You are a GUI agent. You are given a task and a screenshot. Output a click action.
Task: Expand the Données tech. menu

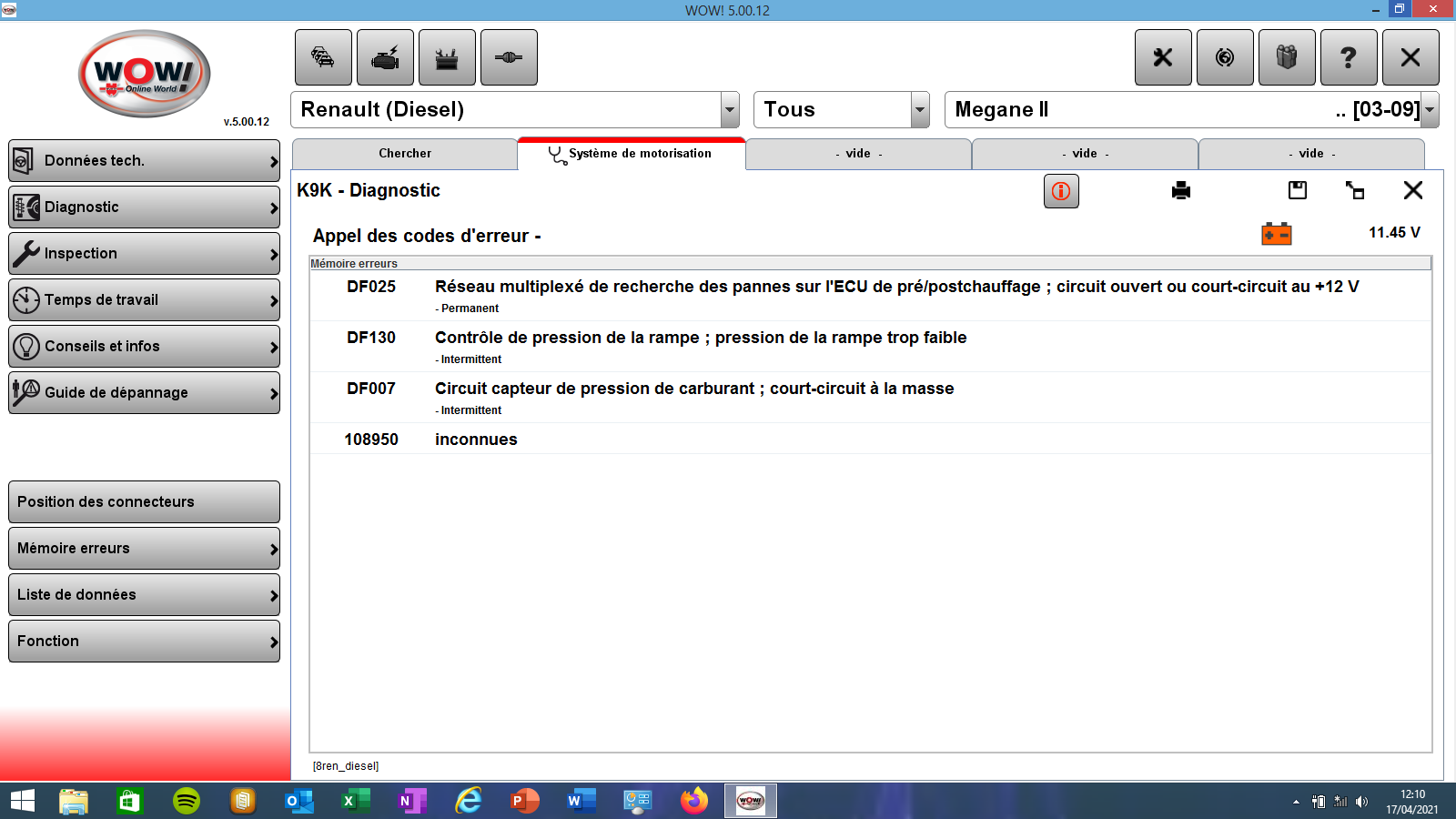coord(144,161)
